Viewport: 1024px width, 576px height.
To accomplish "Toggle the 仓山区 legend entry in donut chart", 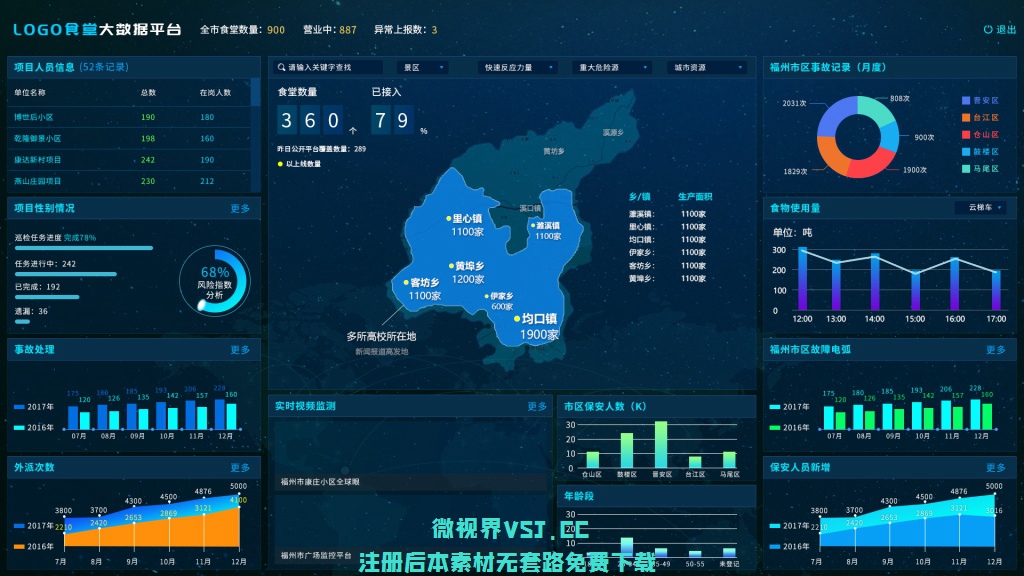I will pos(979,134).
